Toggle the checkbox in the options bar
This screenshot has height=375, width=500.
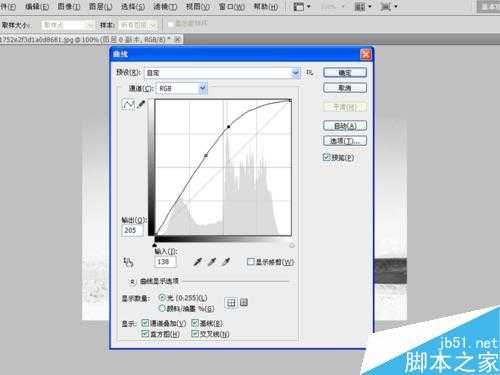(x=171, y=24)
